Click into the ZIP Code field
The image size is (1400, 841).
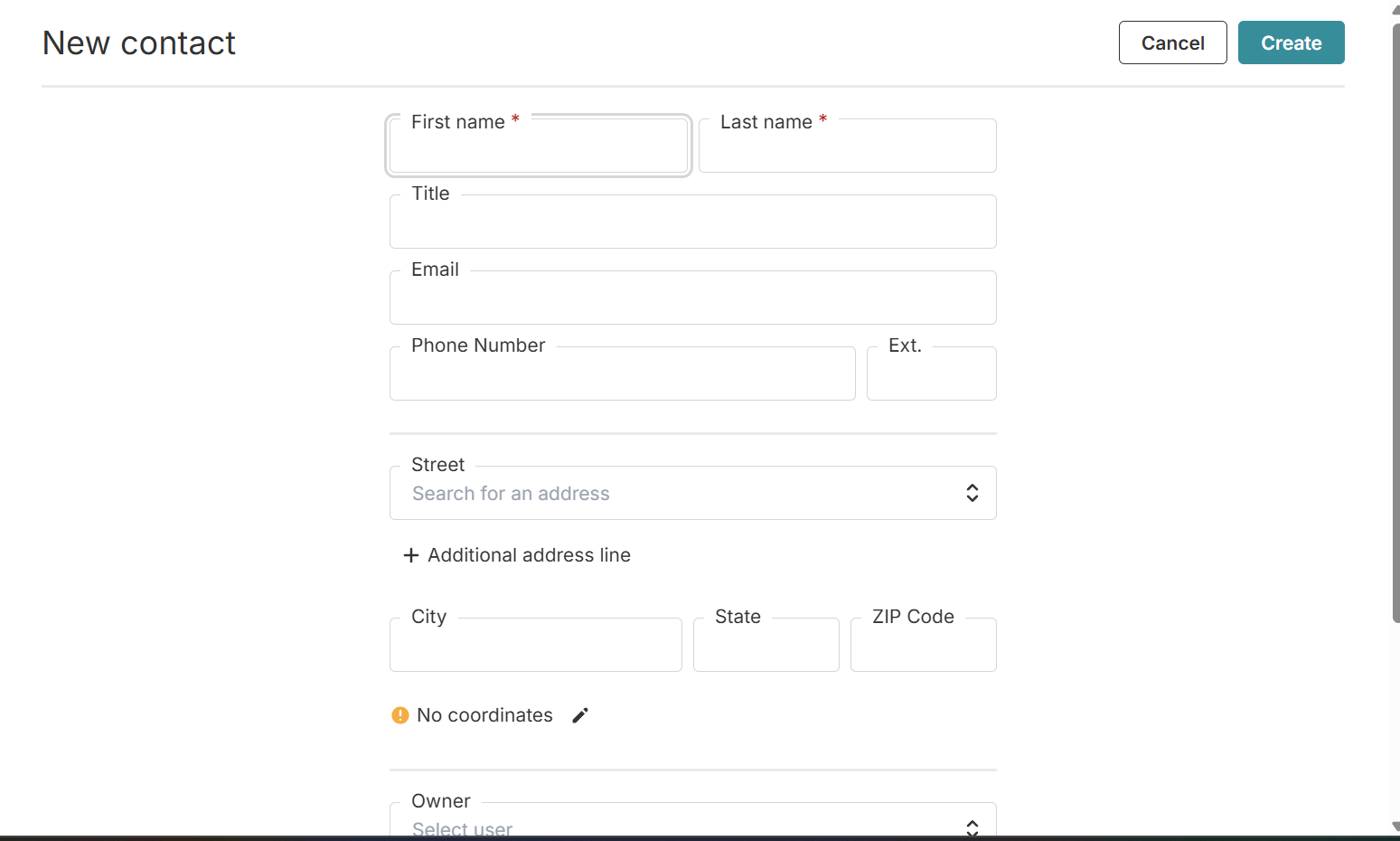click(924, 645)
